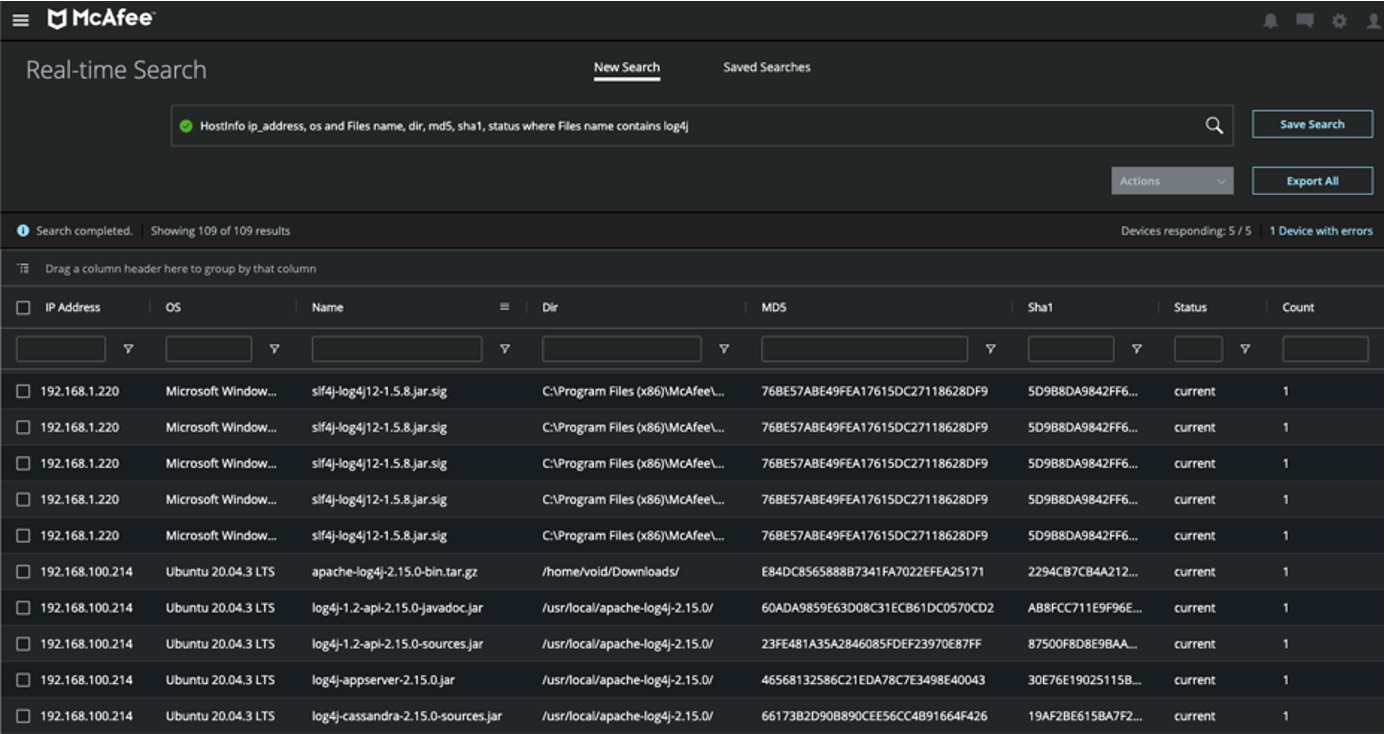This screenshot has height=734, width=1386.
Task: Click the Sha1 value starting 30E76E19025115B
Action: click(x=1084, y=680)
